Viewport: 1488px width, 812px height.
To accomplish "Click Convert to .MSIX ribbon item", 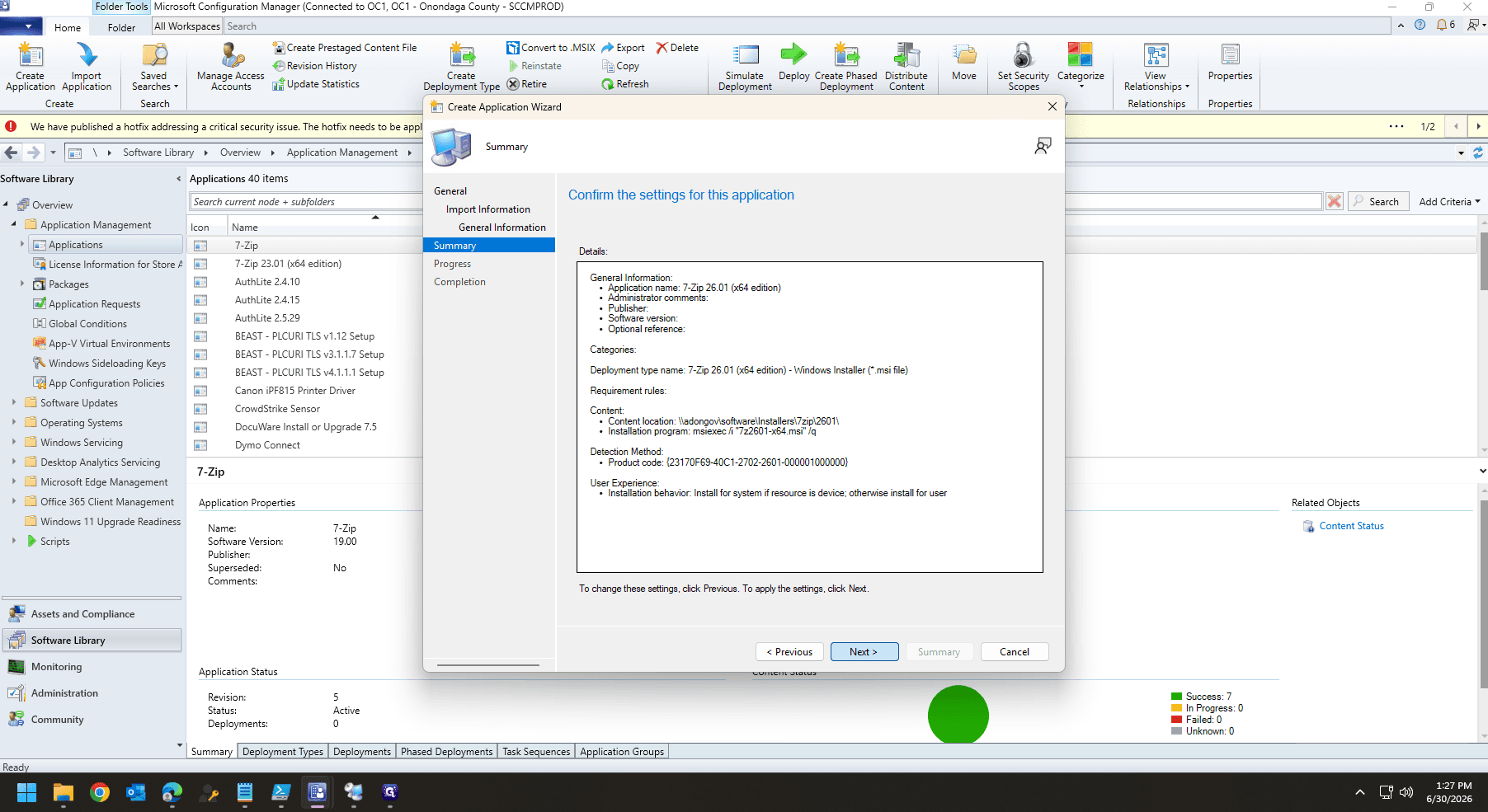I will (x=551, y=48).
